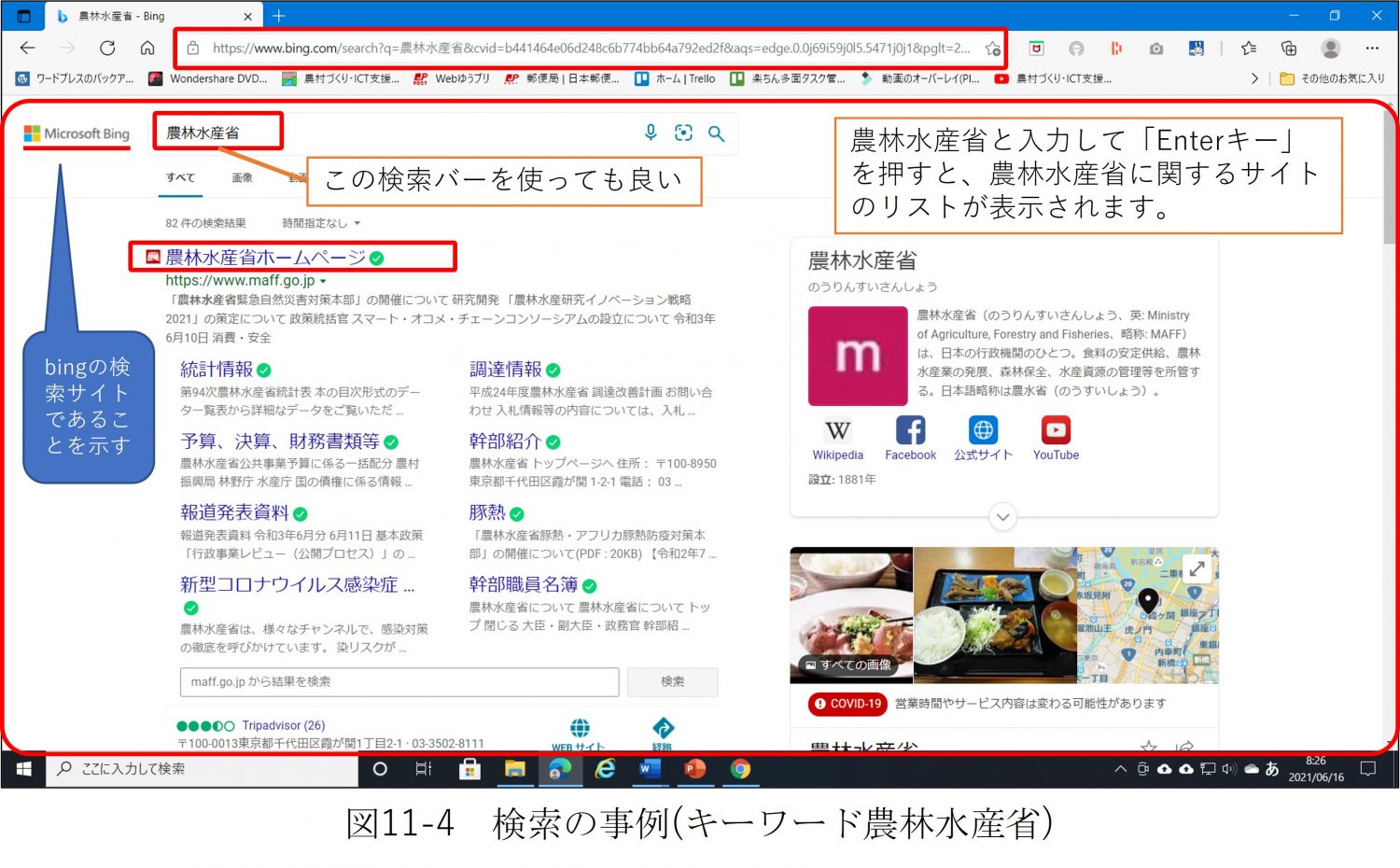Show more bookmarks with the chevron
The height and width of the screenshot is (868, 1400).
1253,79
